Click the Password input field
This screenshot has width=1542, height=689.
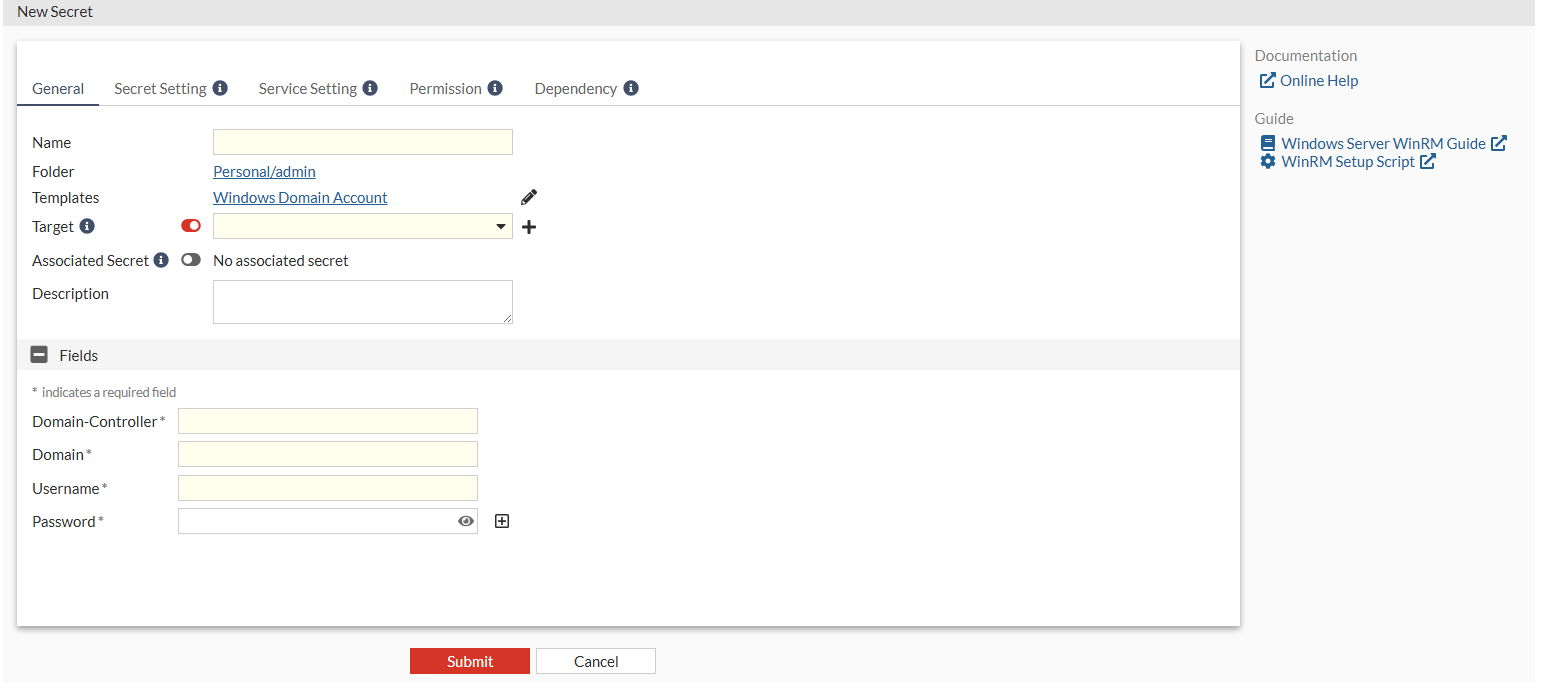click(x=328, y=521)
